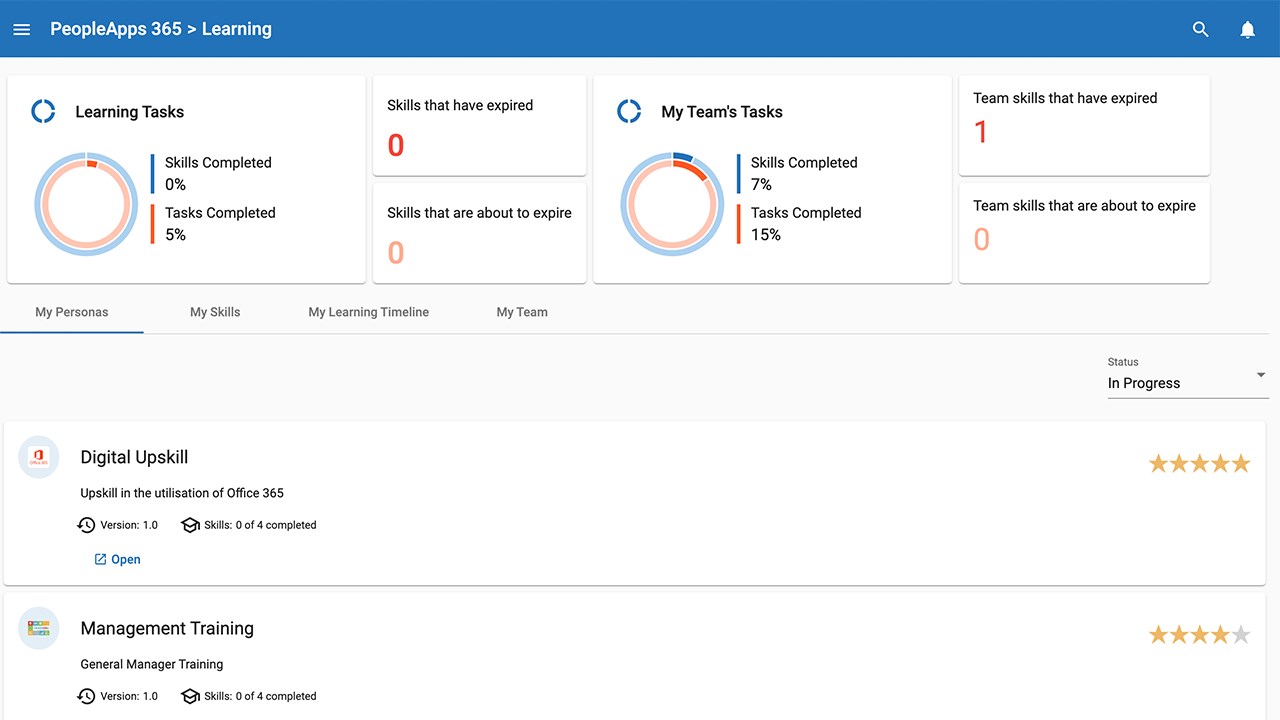1280x720 pixels.
Task: Open the hamburger navigation menu
Action: pyautogui.click(x=22, y=30)
